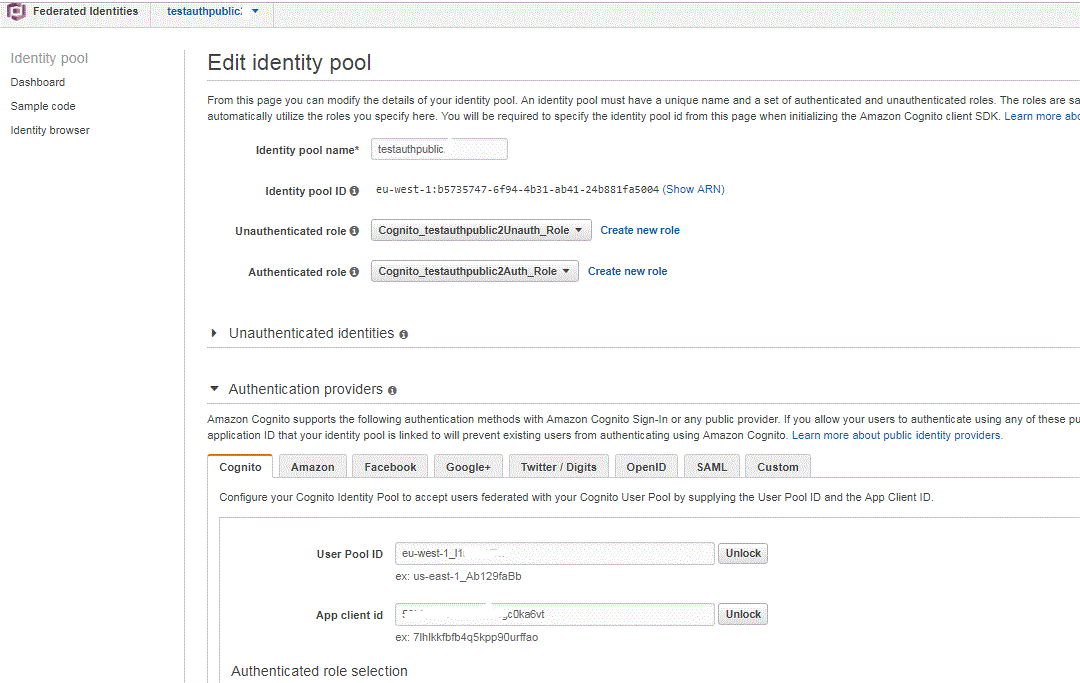This screenshot has width=1080, height=683.
Task: Select the Twitter / Digits tab
Action: [x=558, y=467]
